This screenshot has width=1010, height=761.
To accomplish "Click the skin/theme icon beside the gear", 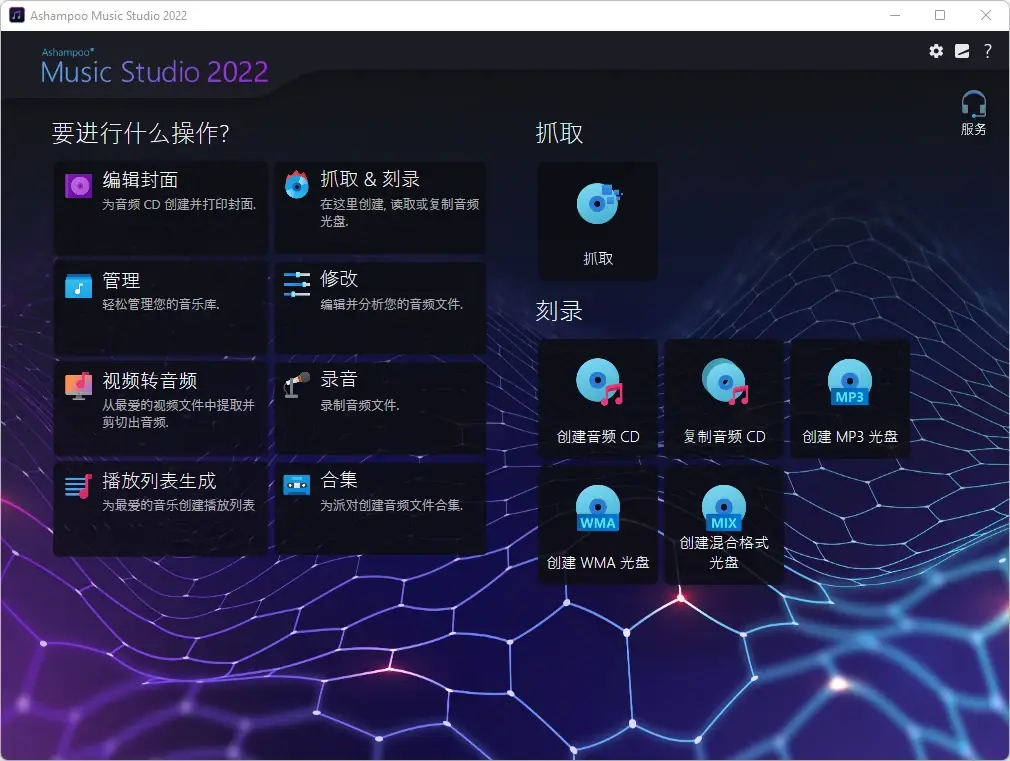I will coord(962,51).
